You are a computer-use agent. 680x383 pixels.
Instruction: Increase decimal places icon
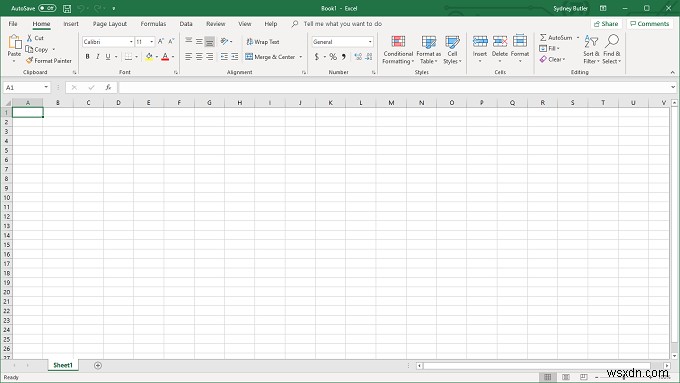(x=358, y=57)
